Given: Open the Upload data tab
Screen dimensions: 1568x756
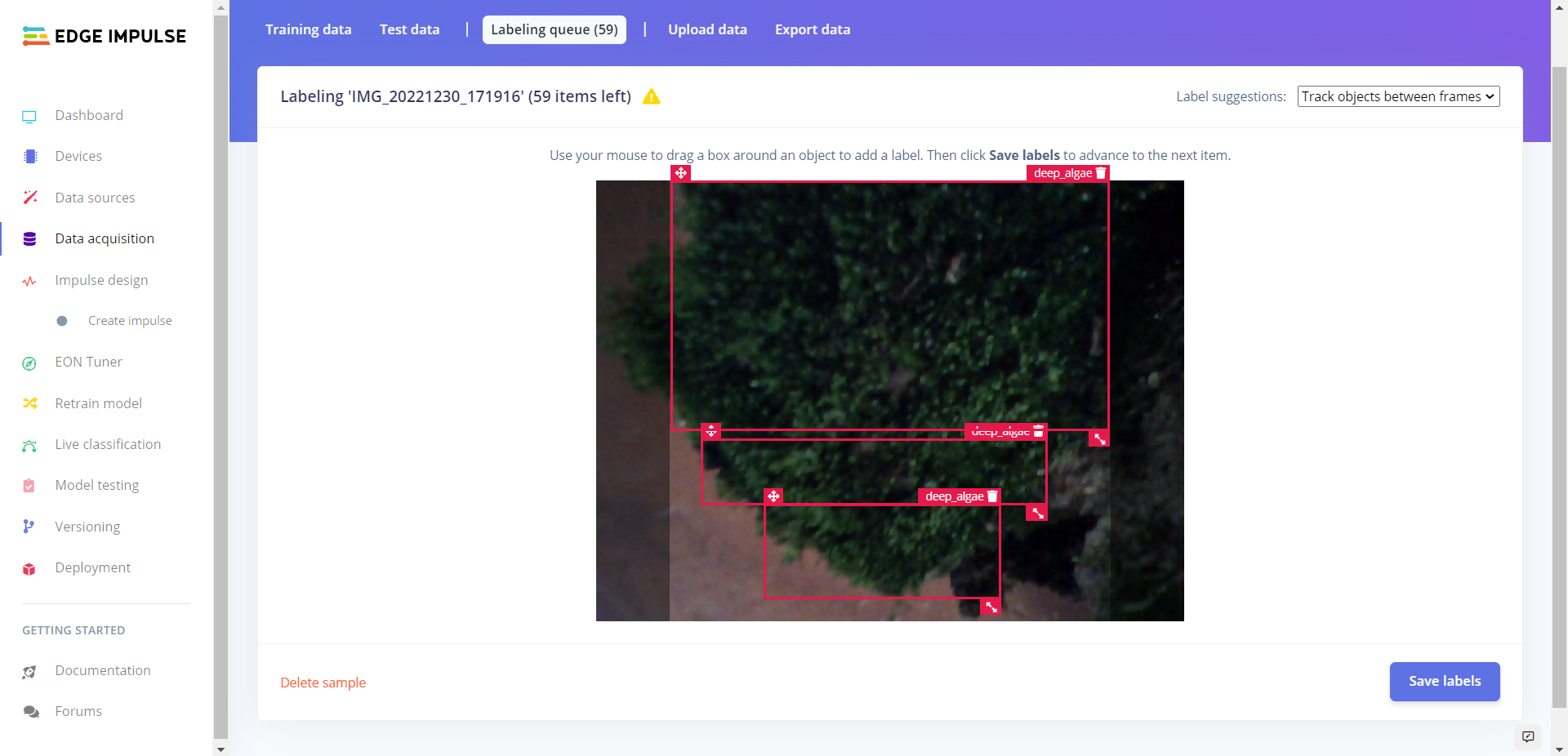Looking at the screenshot, I should 707,29.
